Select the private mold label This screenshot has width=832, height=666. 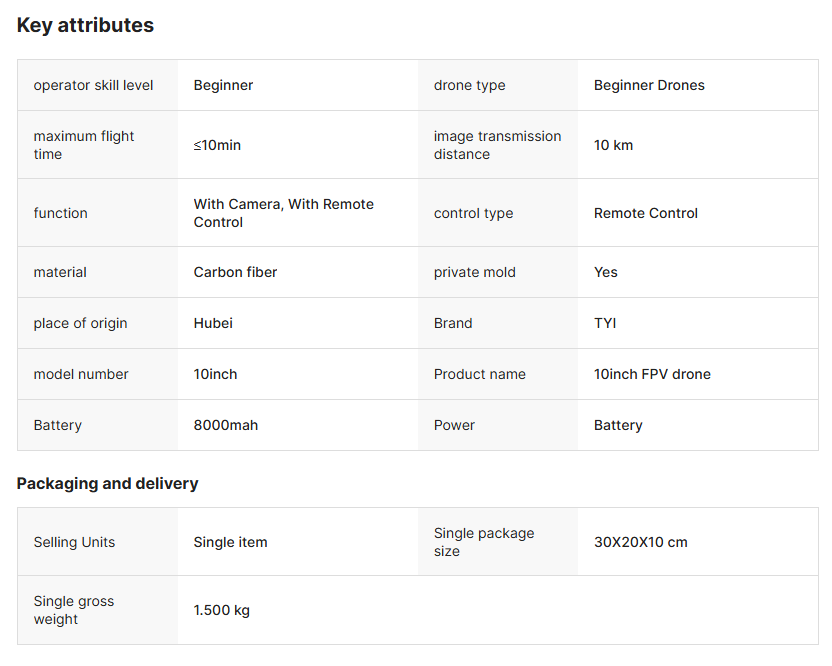coord(474,272)
